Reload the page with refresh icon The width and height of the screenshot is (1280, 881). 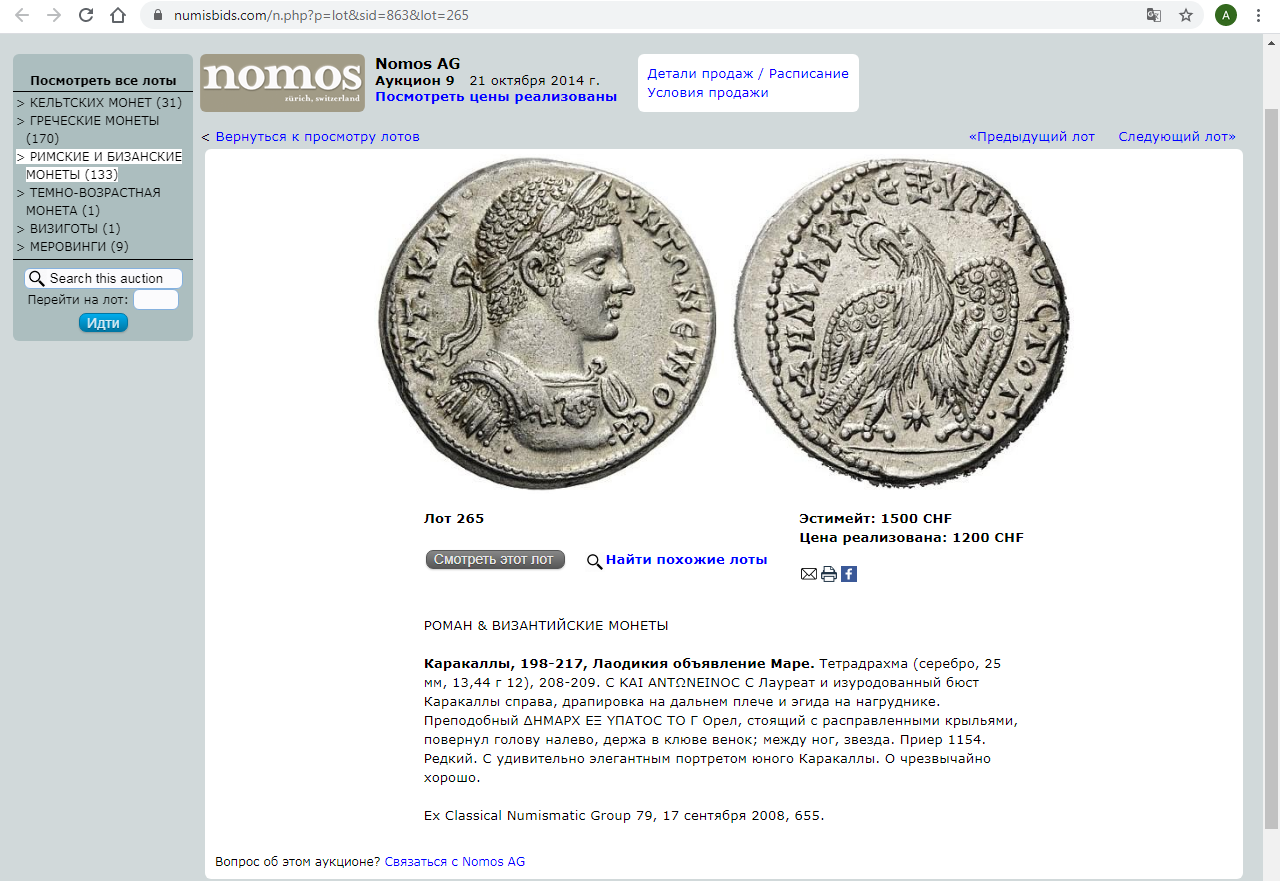click(86, 15)
